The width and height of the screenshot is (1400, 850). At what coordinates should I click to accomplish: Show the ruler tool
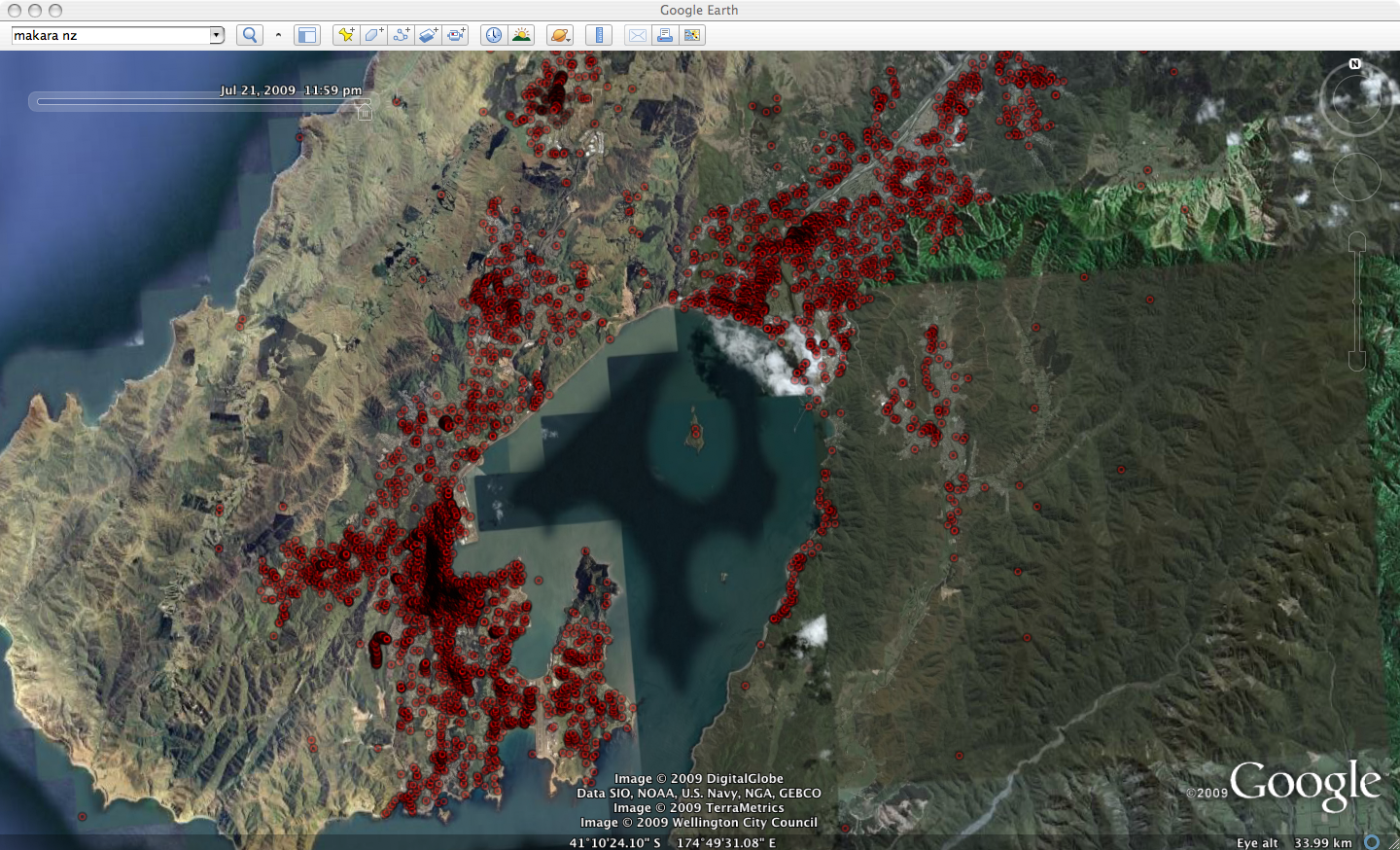[x=599, y=35]
